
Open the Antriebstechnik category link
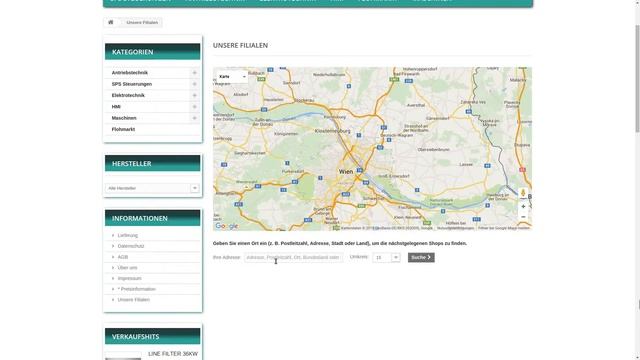(130, 73)
